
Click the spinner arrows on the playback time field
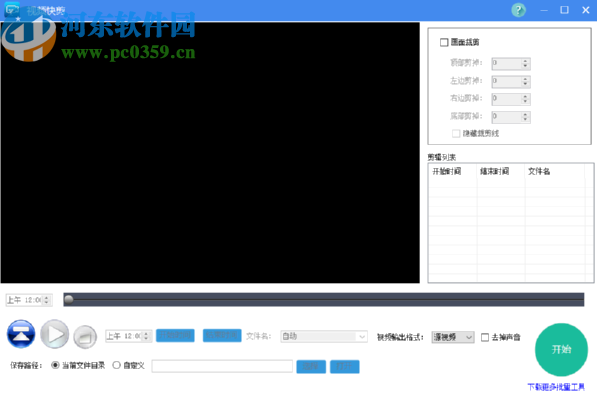click(46, 300)
